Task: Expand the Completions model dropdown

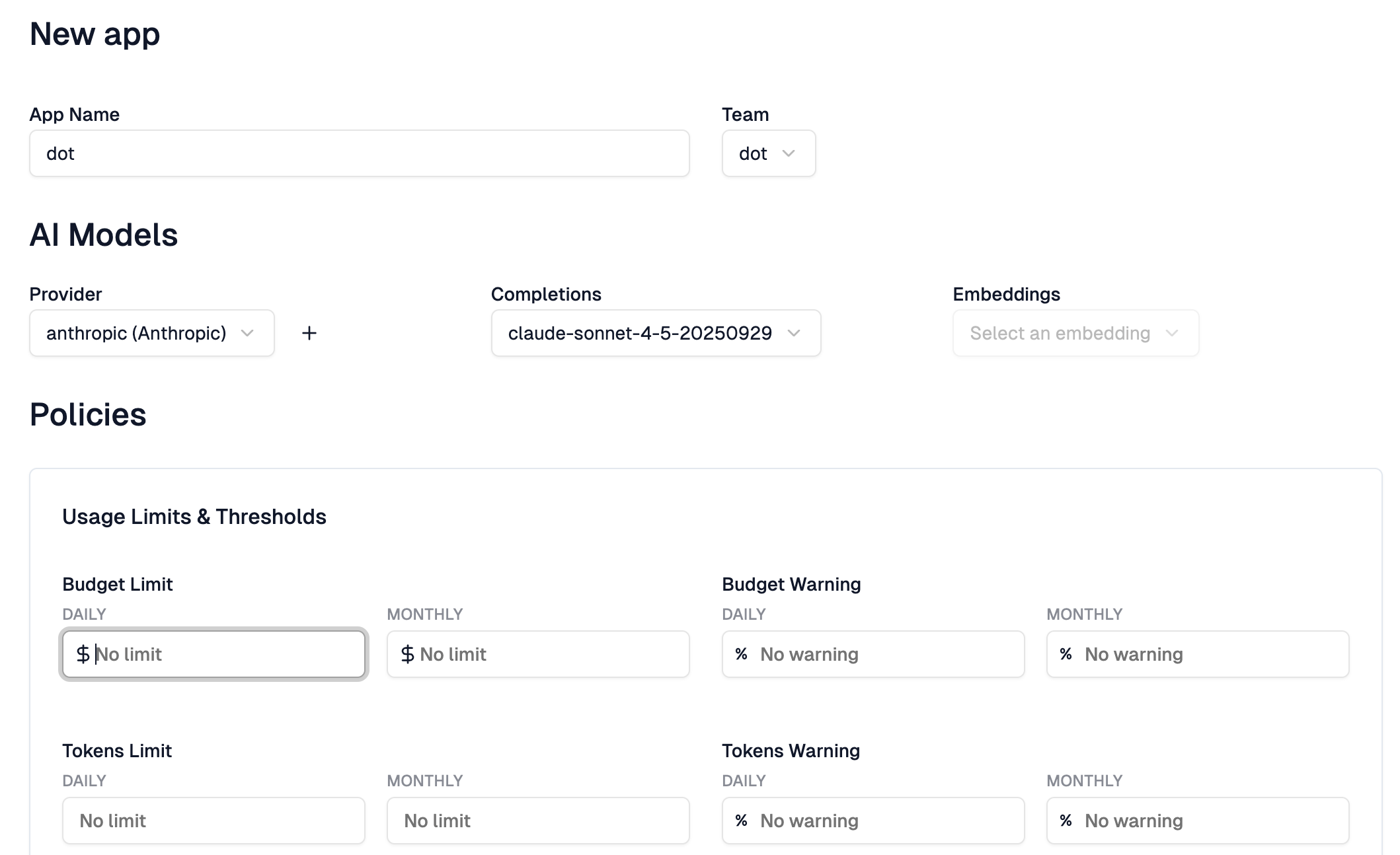Action: pos(655,333)
